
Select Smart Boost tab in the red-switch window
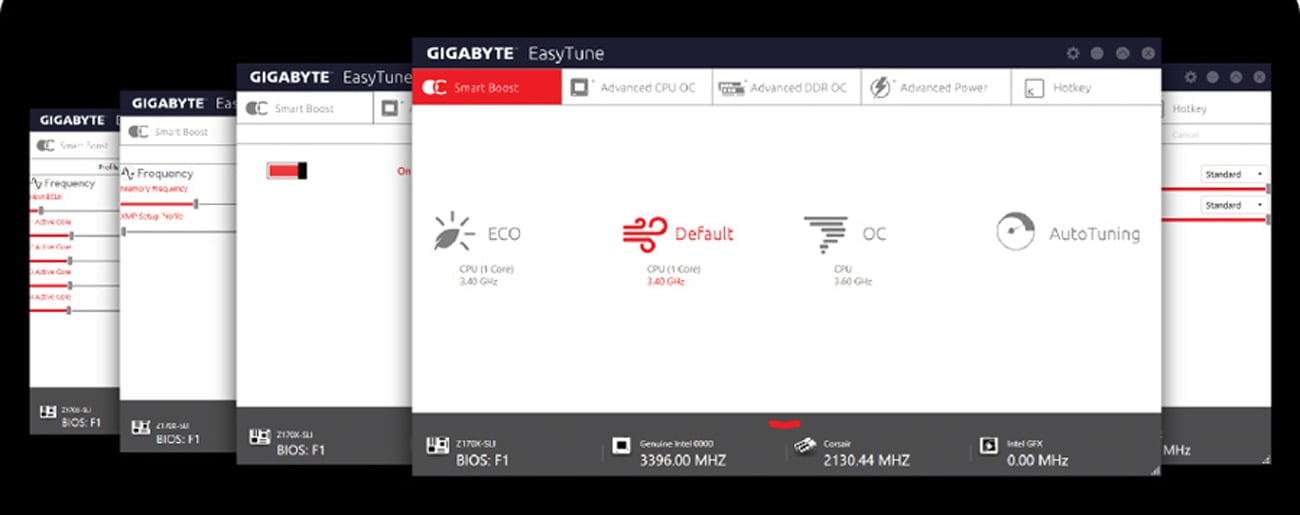pyautogui.click(x=304, y=108)
